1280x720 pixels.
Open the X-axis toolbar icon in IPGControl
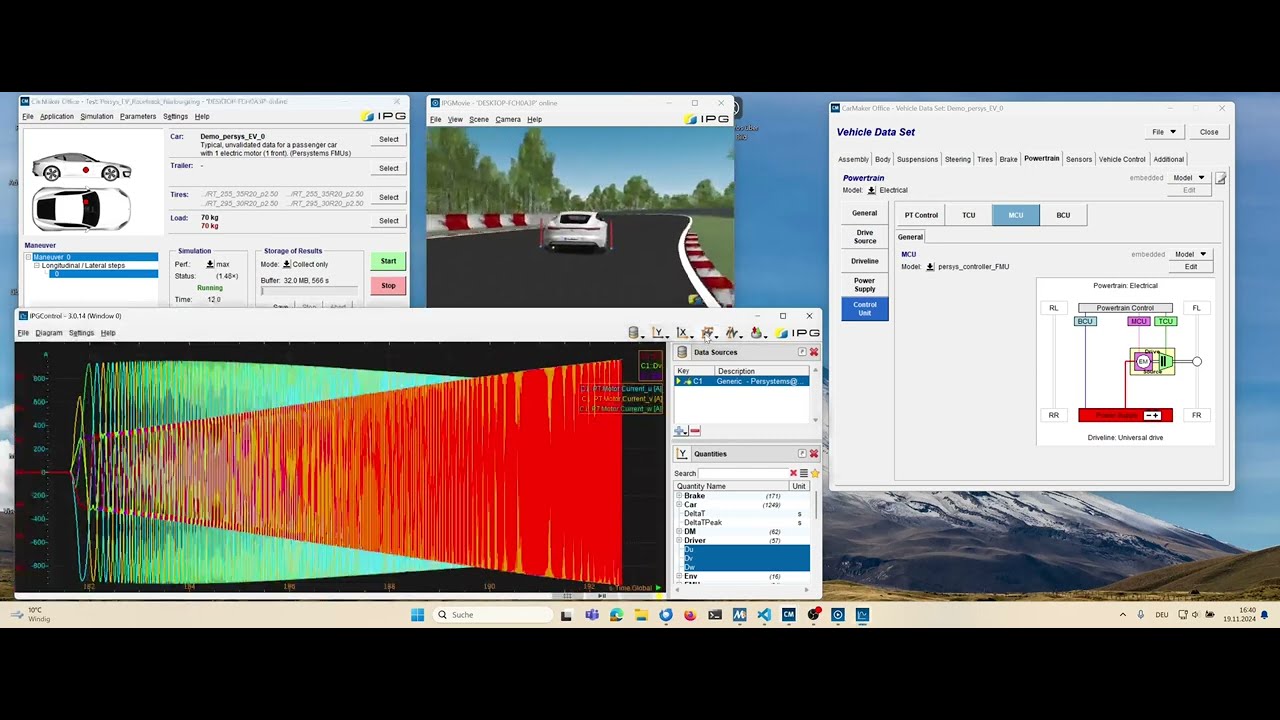[682, 333]
